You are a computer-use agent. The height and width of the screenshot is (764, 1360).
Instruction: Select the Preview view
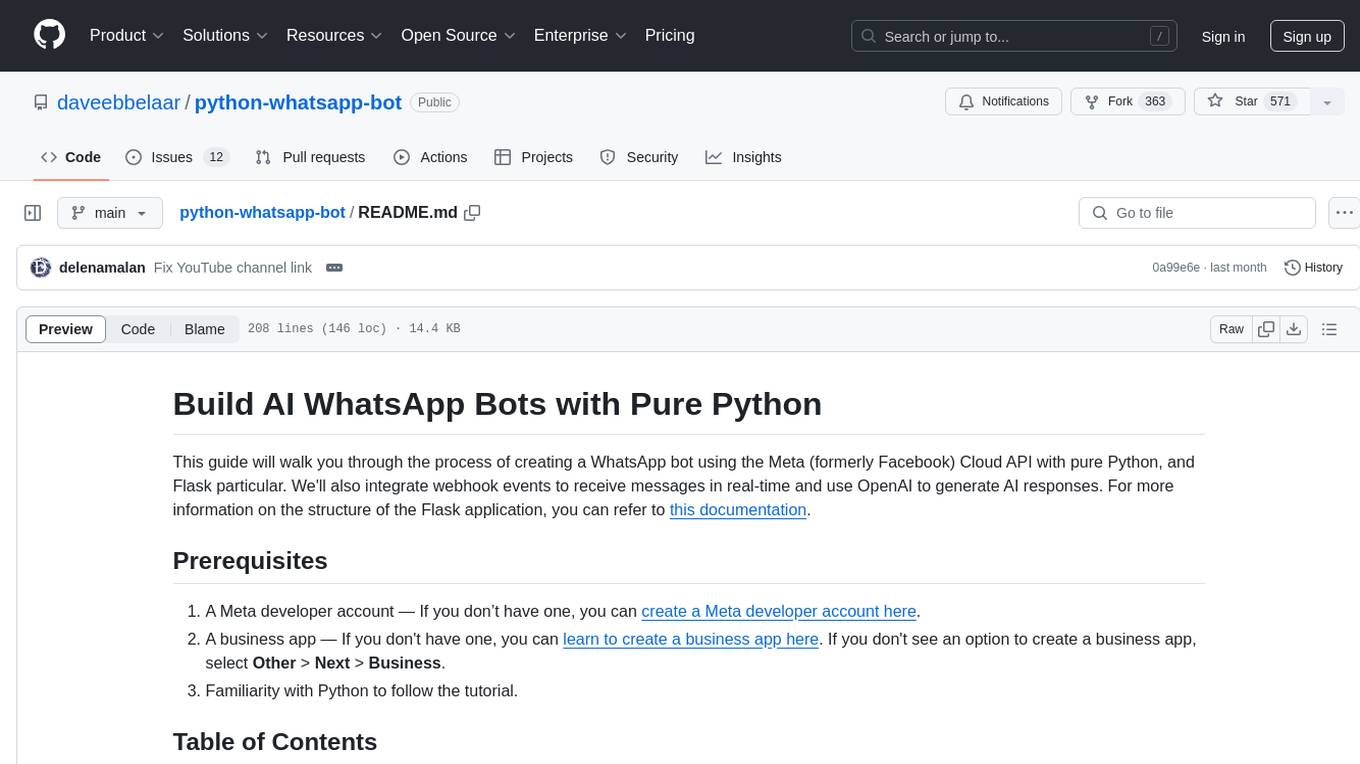coord(66,329)
